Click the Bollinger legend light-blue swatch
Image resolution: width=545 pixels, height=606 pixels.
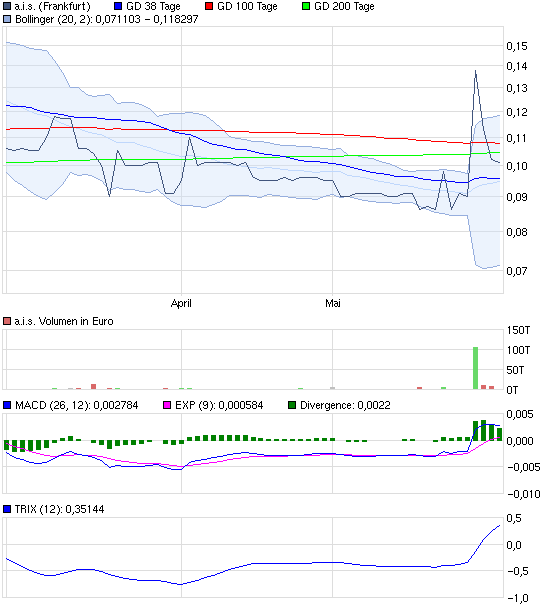[x=7, y=19]
